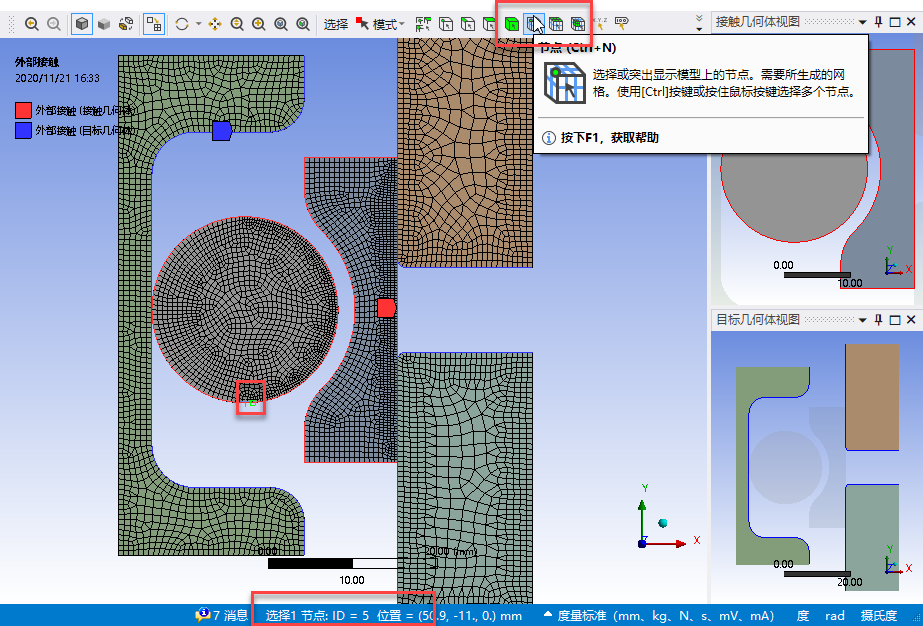Click the red contact geometry legend swatch
This screenshot has width=923, height=626.
(24, 110)
